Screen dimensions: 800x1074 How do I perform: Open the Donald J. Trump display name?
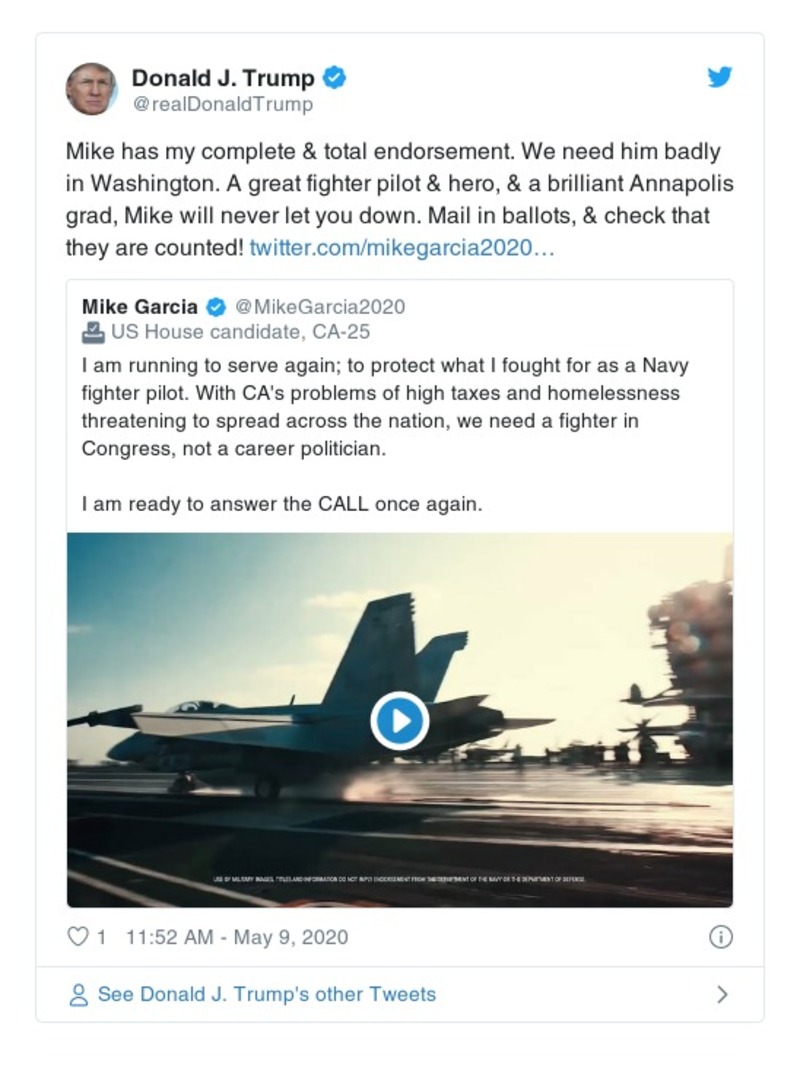(x=223, y=78)
